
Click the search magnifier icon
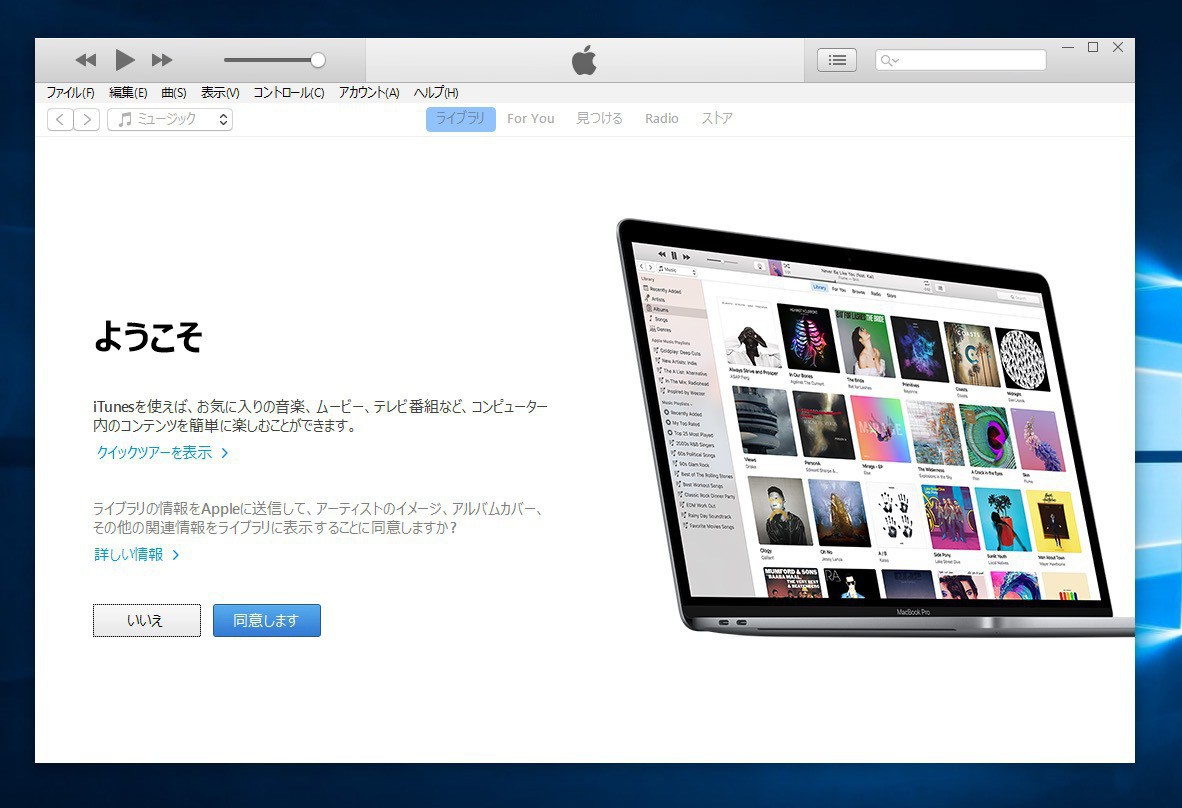coord(888,60)
